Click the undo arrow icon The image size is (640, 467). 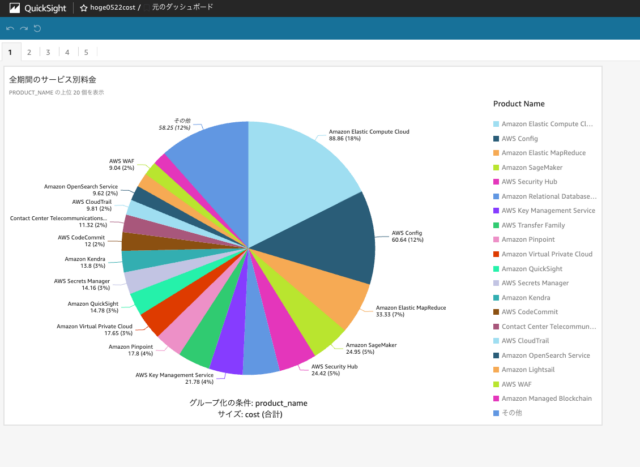point(10,29)
